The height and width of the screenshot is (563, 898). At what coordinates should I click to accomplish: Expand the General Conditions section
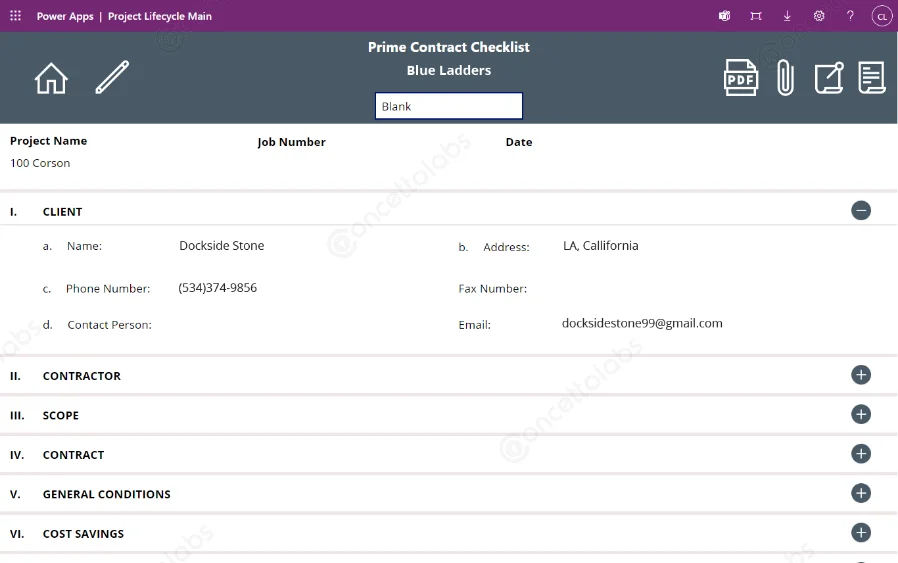point(861,493)
